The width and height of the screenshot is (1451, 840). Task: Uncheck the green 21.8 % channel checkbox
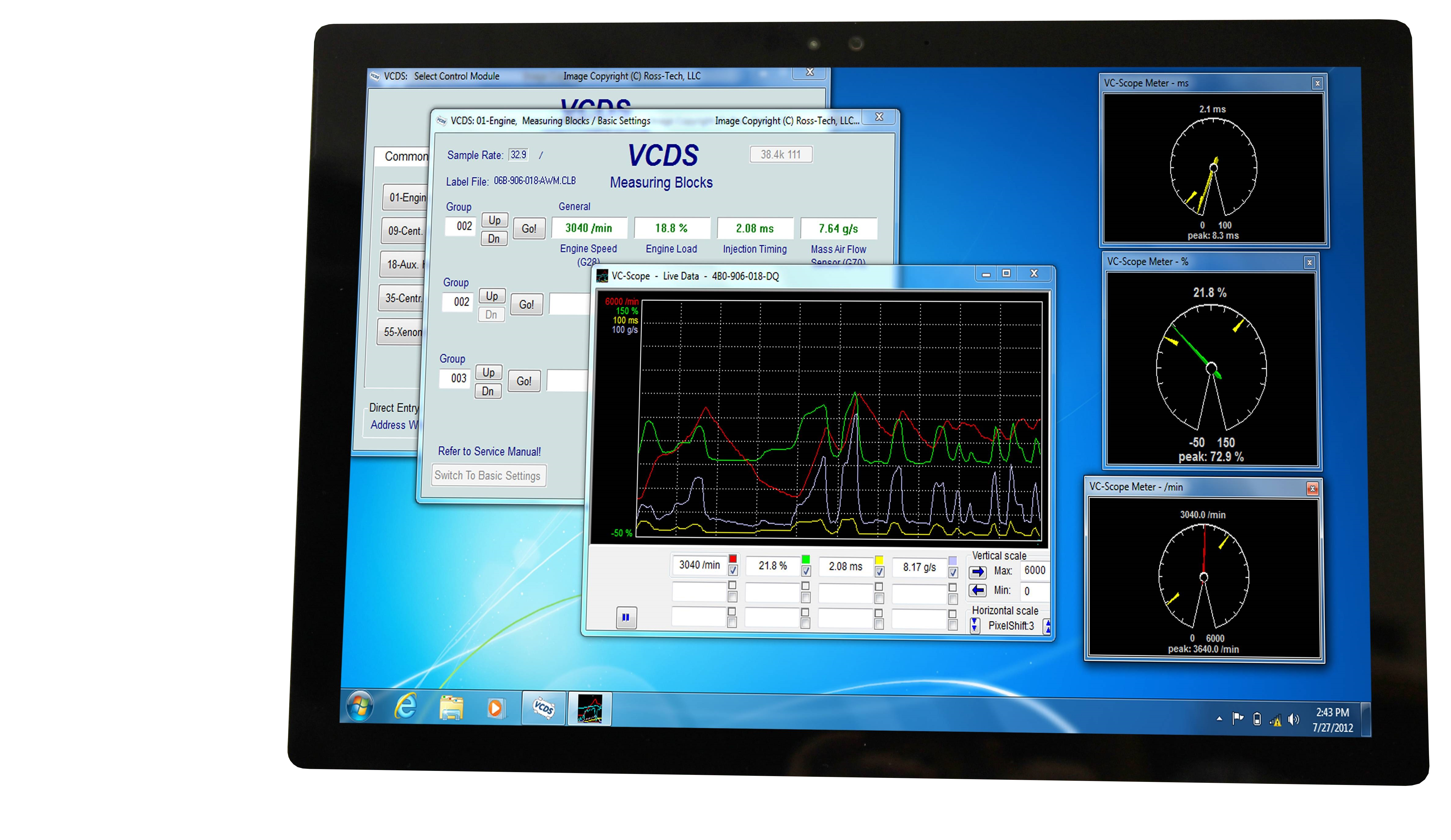point(806,571)
